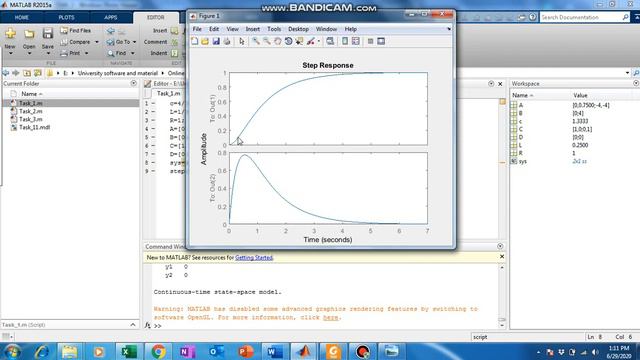Open Brush tool dropdown arrow in Figure
The image size is (640, 360).
coord(319,41)
